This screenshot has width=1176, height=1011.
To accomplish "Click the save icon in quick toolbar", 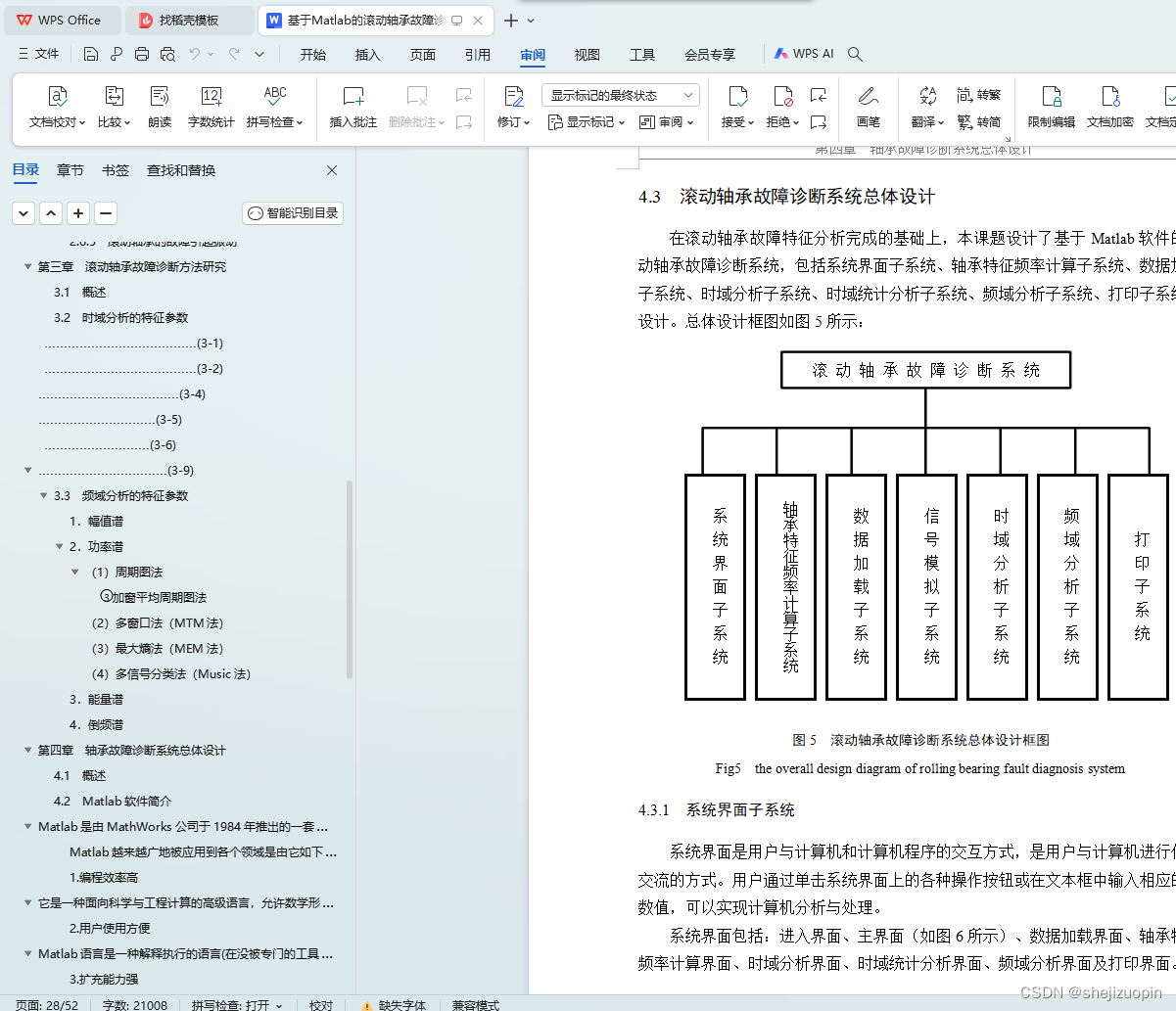I will tap(91, 54).
